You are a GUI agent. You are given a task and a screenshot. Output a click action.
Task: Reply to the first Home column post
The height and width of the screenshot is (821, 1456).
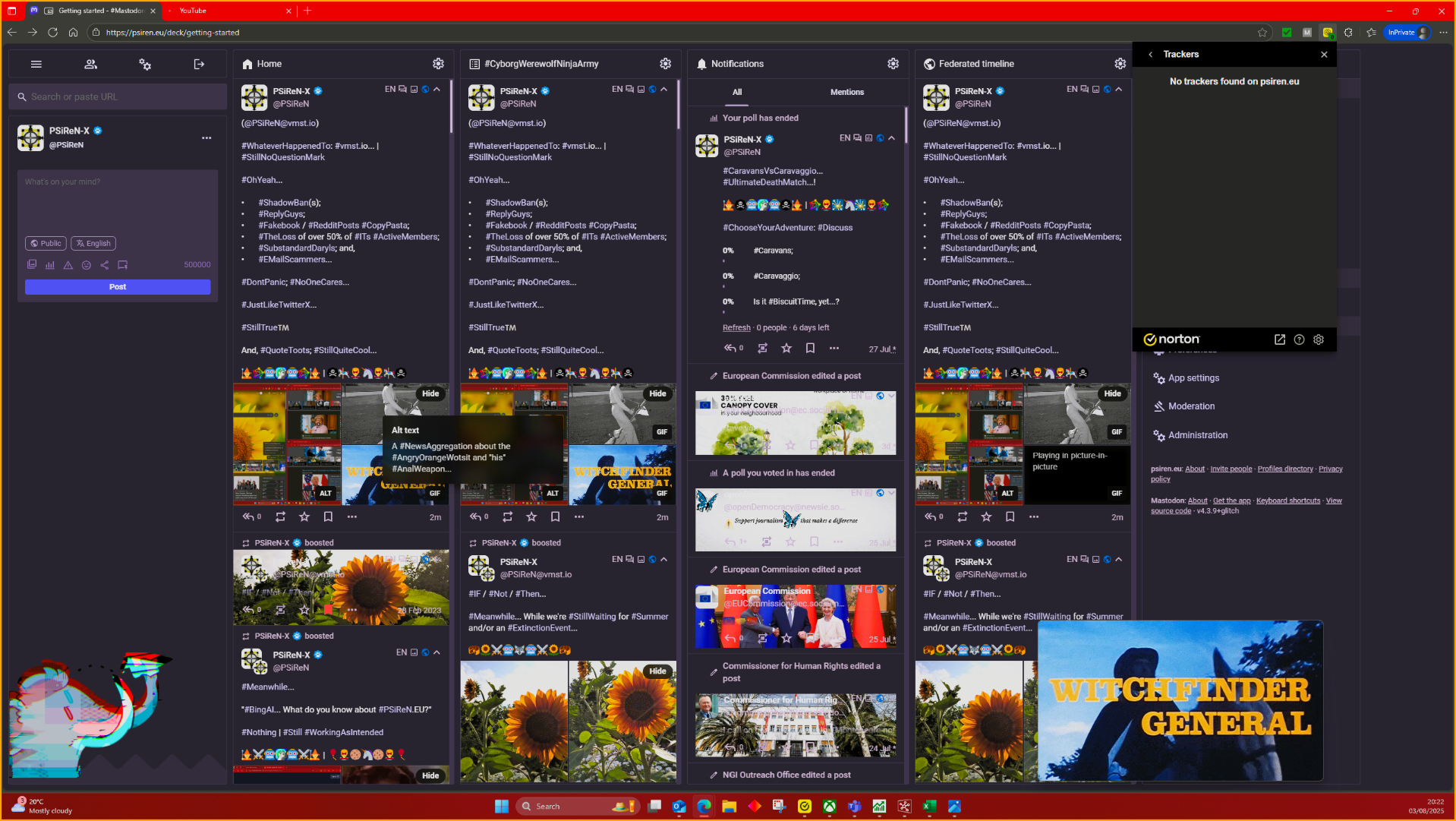pyautogui.click(x=248, y=517)
